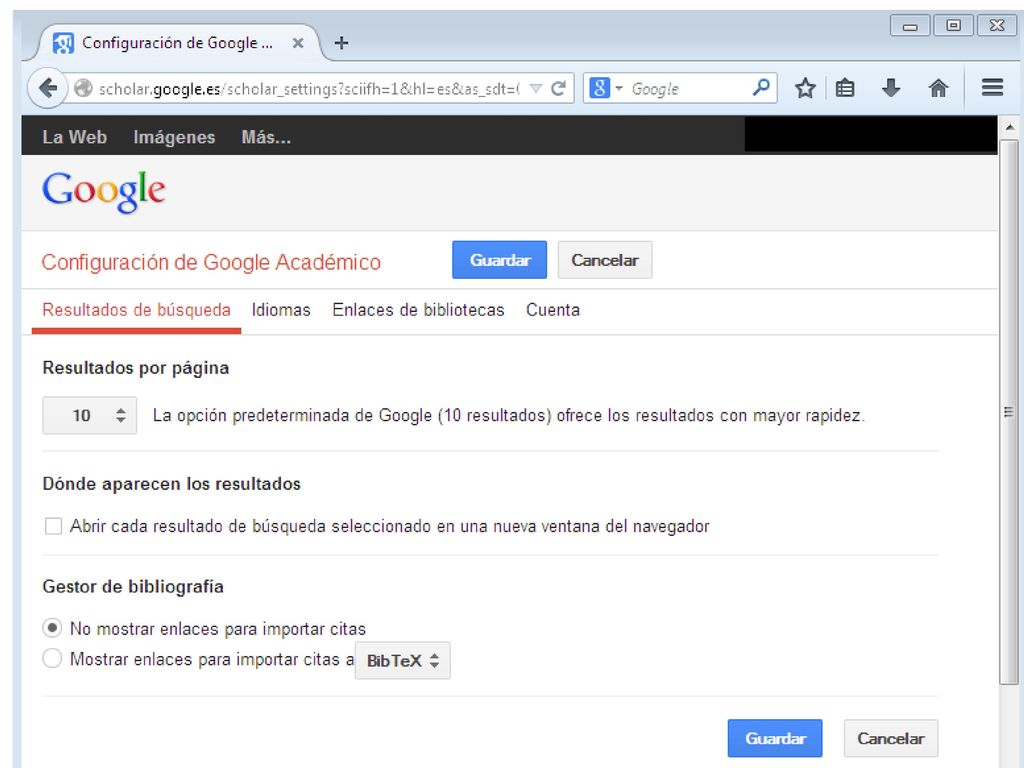Select 'Mostrar enlaces para importar citas a'
The image size is (1024, 768).
[52, 658]
